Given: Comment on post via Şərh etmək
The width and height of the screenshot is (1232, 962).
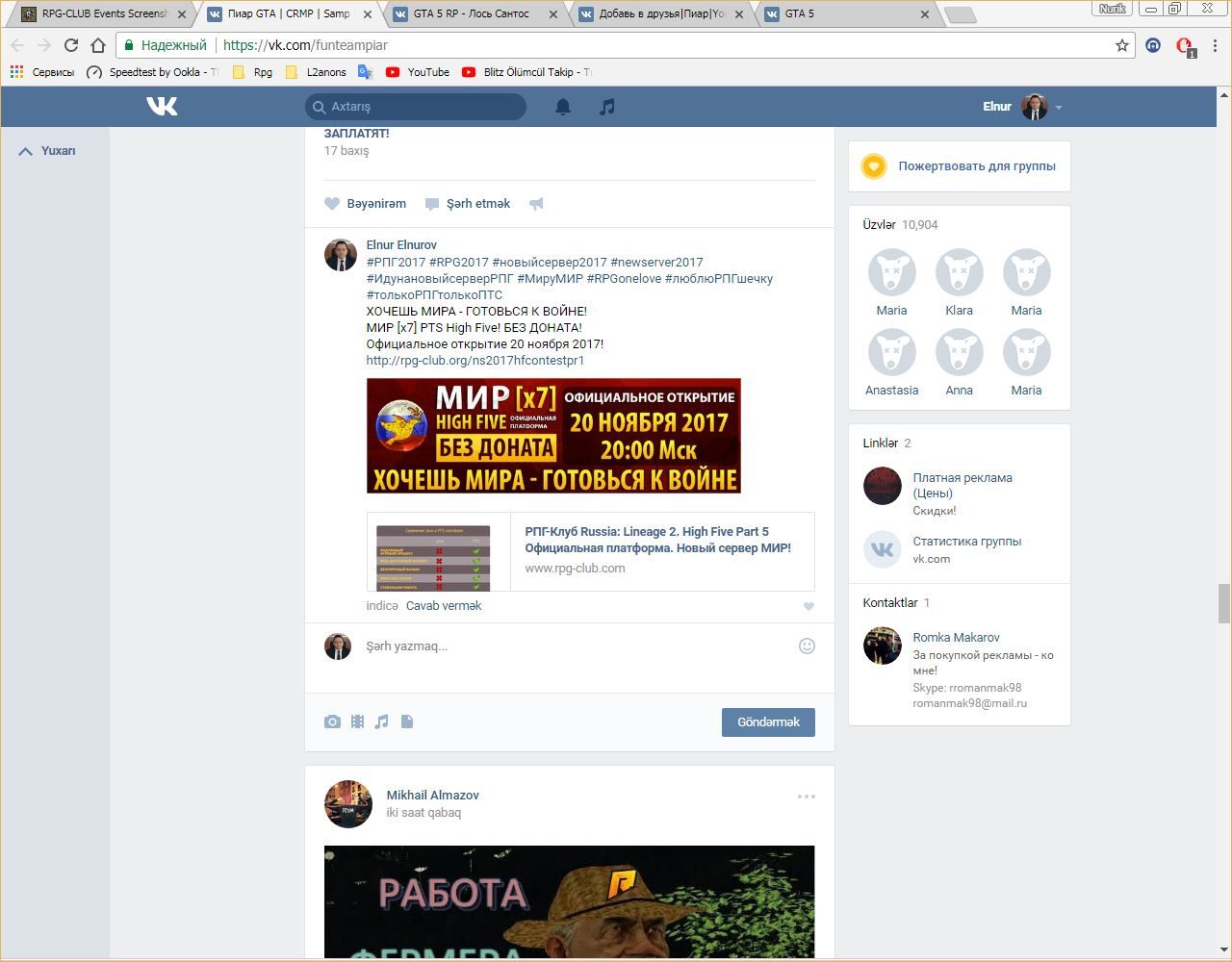Looking at the screenshot, I should pos(468,204).
